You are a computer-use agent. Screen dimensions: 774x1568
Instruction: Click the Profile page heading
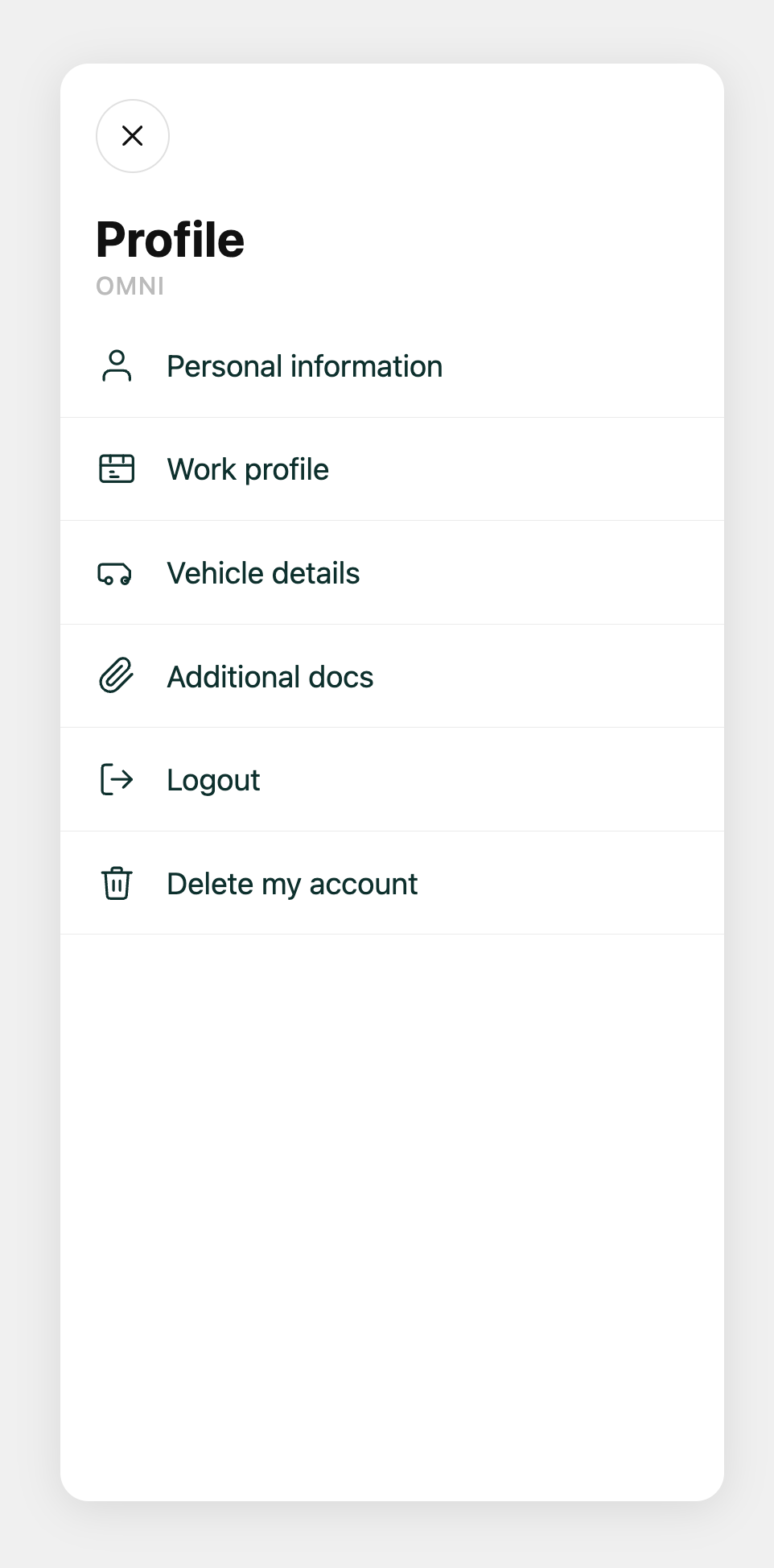pos(170,240)
